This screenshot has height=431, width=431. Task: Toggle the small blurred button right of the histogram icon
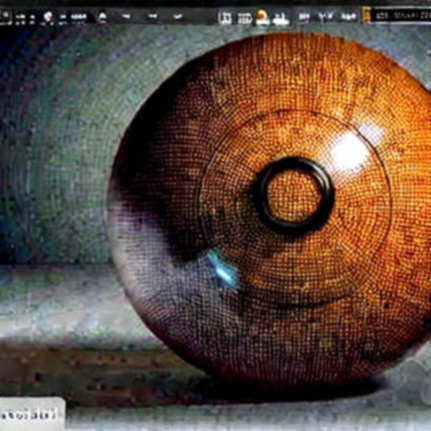coord(303,16)
